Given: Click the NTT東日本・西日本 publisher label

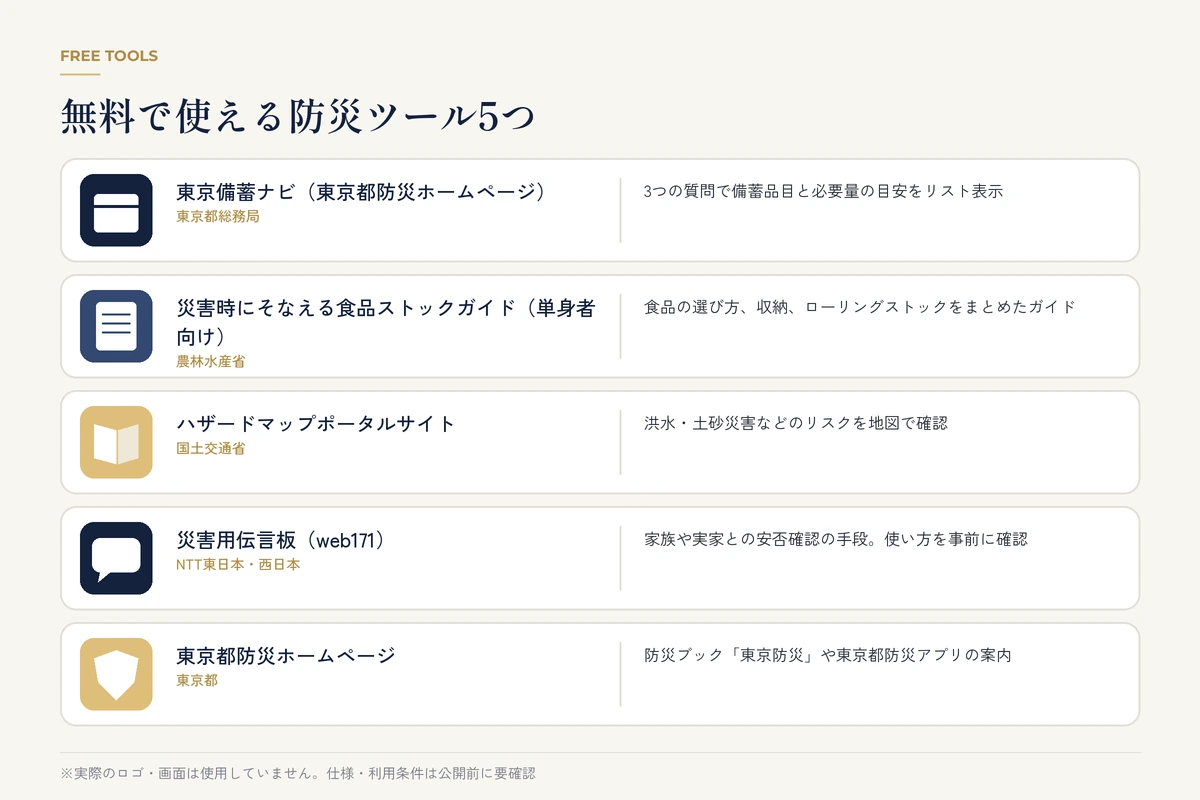Looking at the screenshot, I should pyautogui.click(x=238, y=564).
